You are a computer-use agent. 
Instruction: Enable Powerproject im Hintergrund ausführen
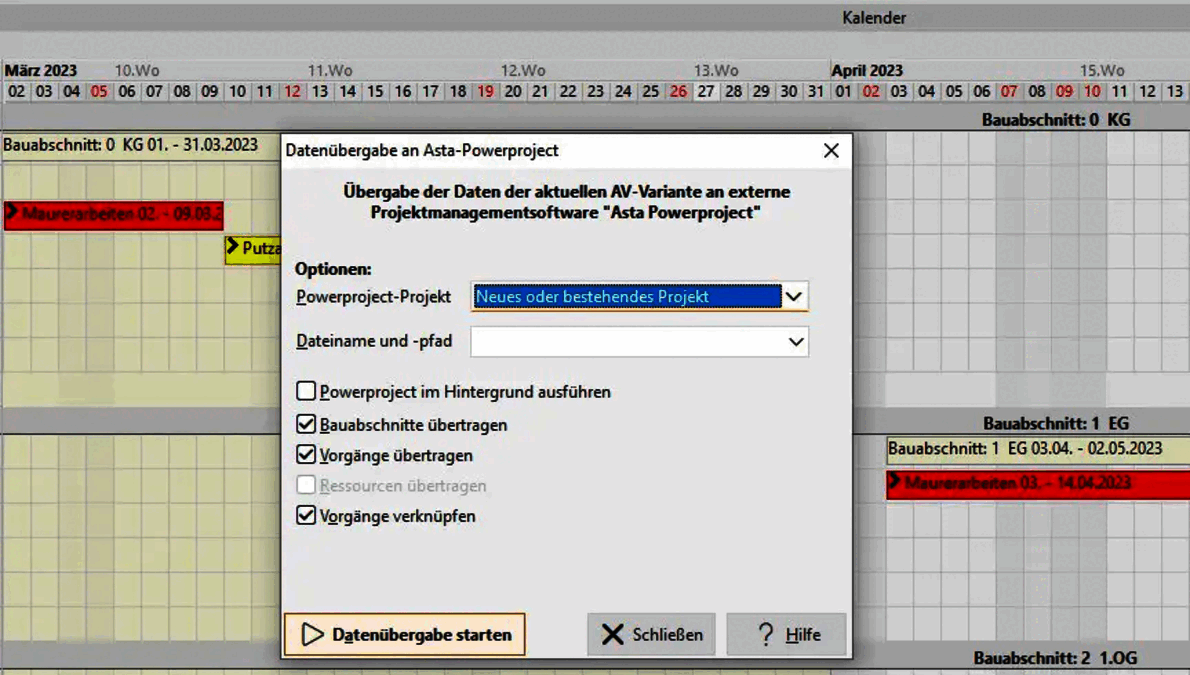coord(306,391)
